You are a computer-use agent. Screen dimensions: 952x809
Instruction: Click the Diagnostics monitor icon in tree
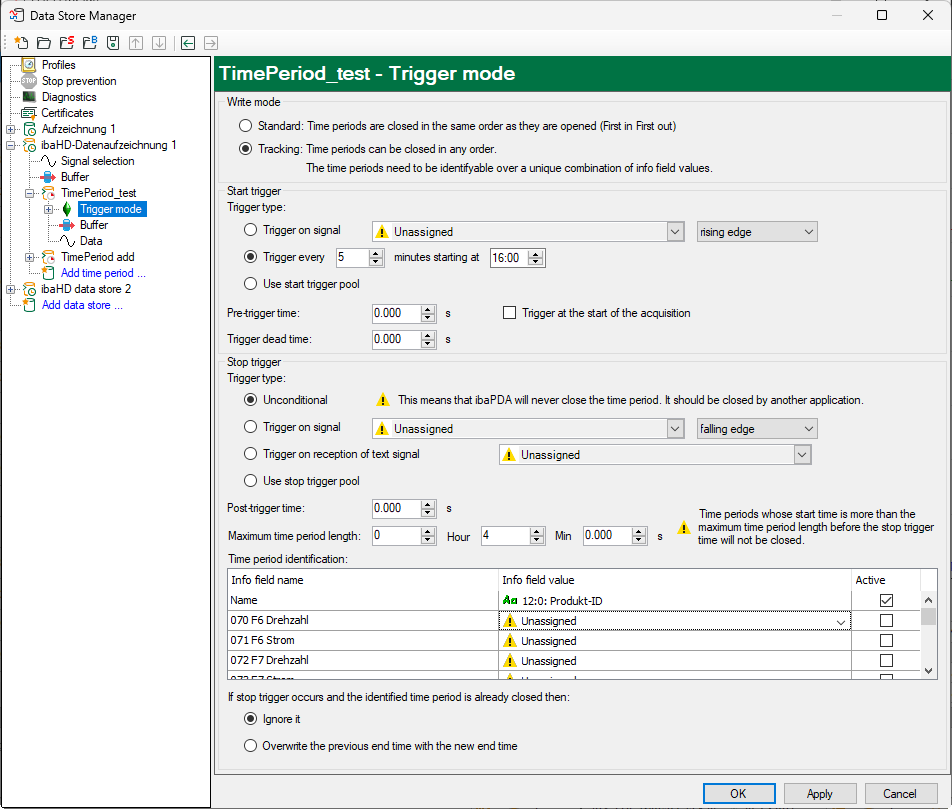pos(29,97)
